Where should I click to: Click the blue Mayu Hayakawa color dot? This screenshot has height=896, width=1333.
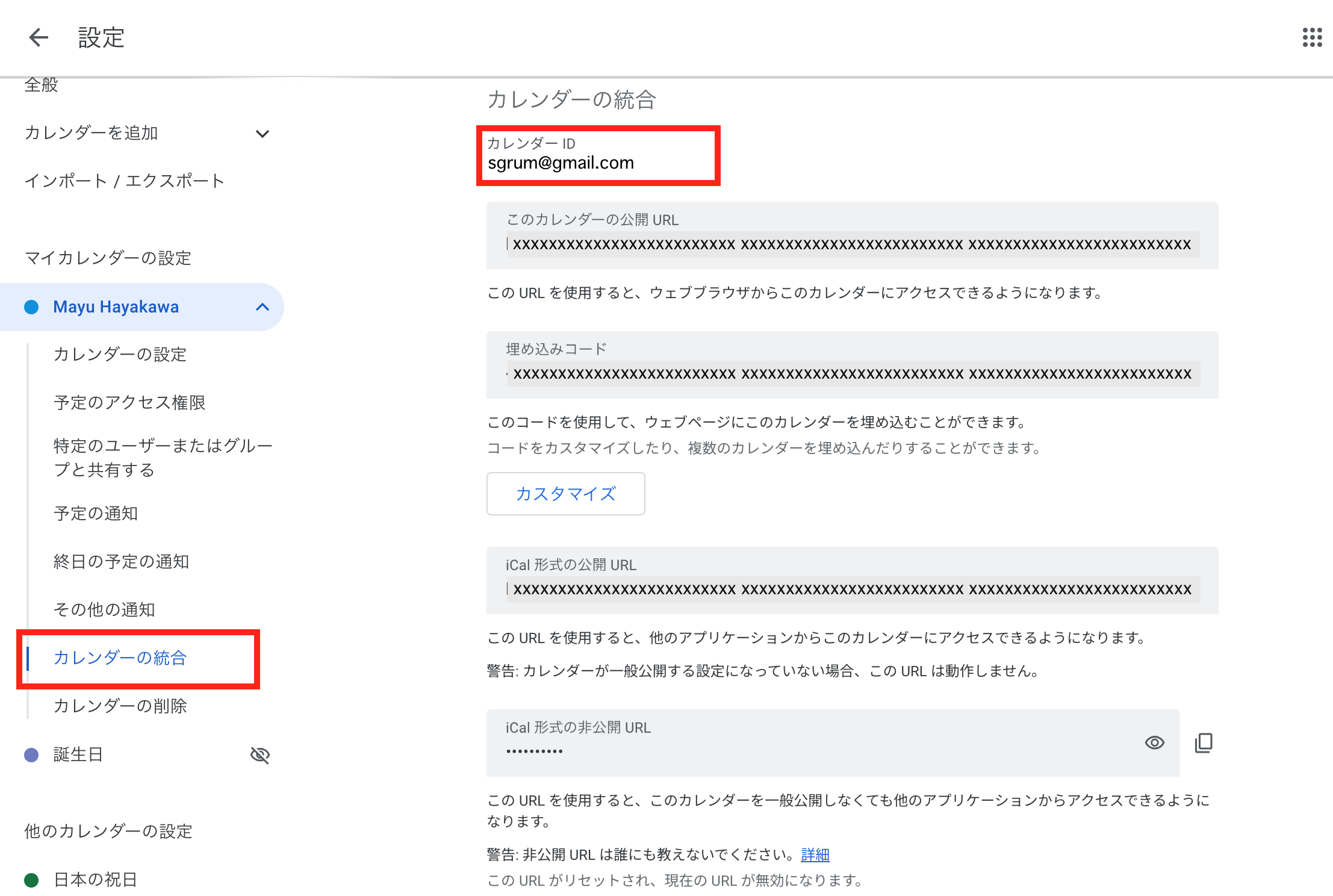31,307
